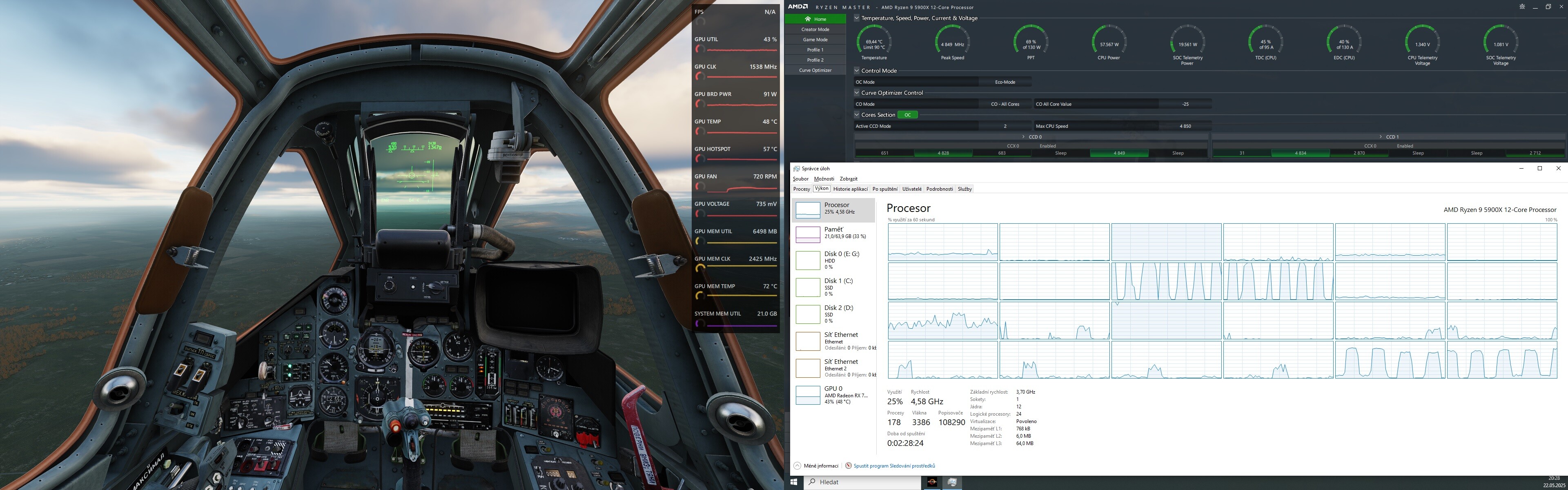Click the uptime value 0:02:28:24
The image size is (1568, 490).
pyautogui.click(x=905, y=443)
